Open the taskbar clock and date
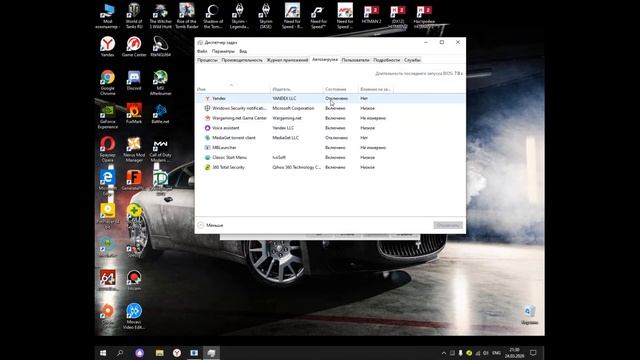640x360 pixels. coord(514,353)
